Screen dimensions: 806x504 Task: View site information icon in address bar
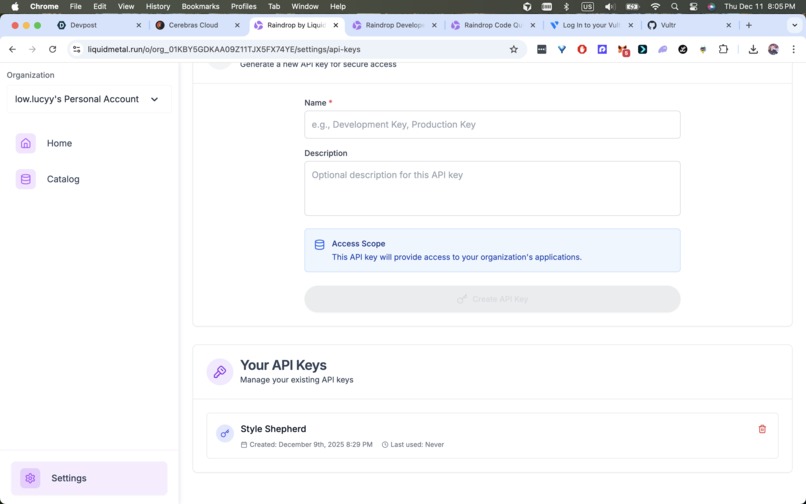pos(77,49)
